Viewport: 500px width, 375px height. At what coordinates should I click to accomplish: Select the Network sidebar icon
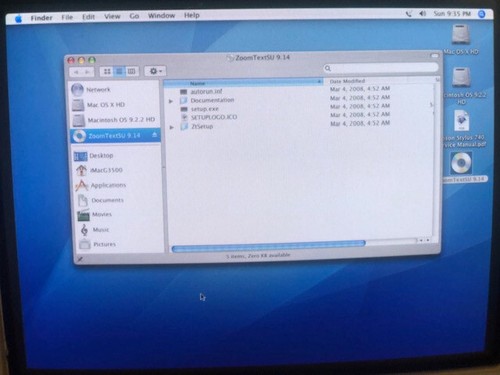pos(77,90)
